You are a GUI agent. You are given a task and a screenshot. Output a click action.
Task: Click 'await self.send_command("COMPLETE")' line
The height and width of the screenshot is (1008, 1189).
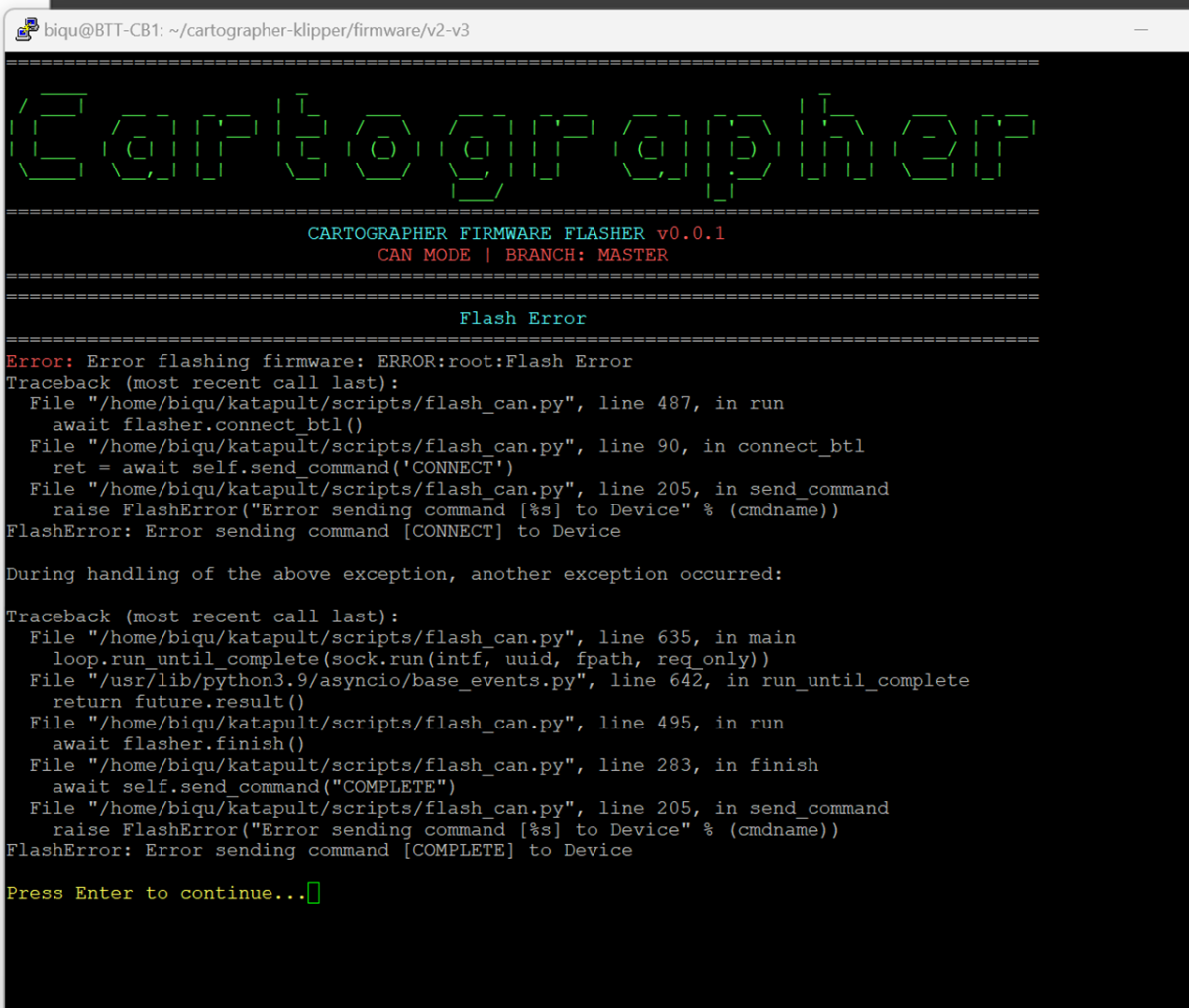255,787
